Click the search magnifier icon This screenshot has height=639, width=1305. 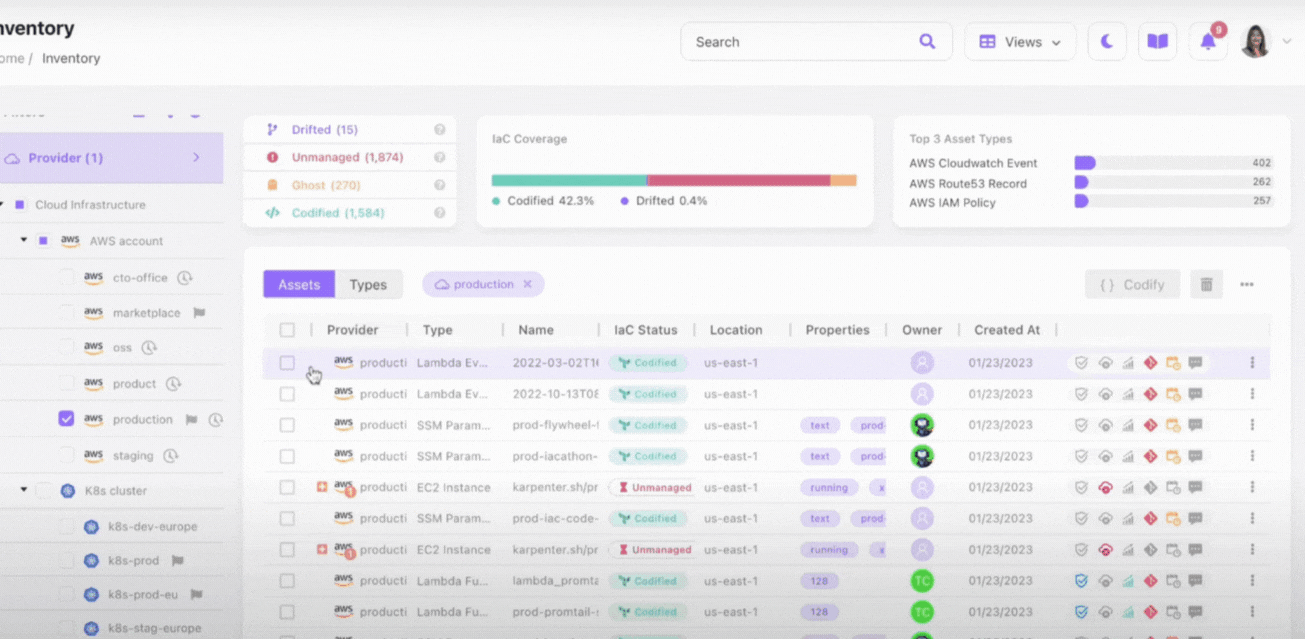tap(927, 42)
